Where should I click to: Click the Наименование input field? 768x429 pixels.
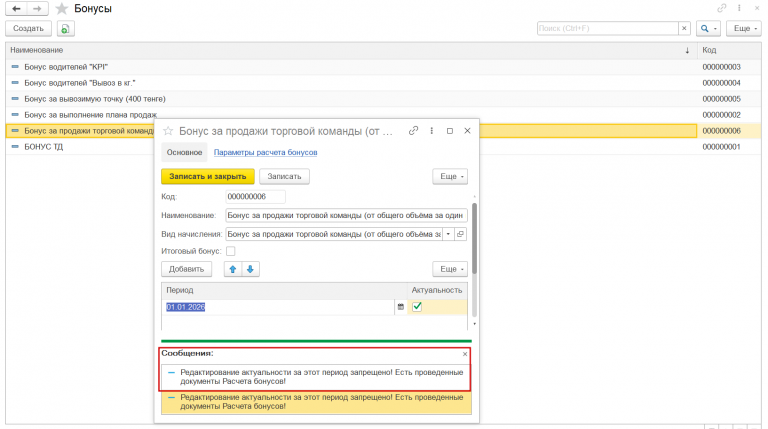[346, 215]
